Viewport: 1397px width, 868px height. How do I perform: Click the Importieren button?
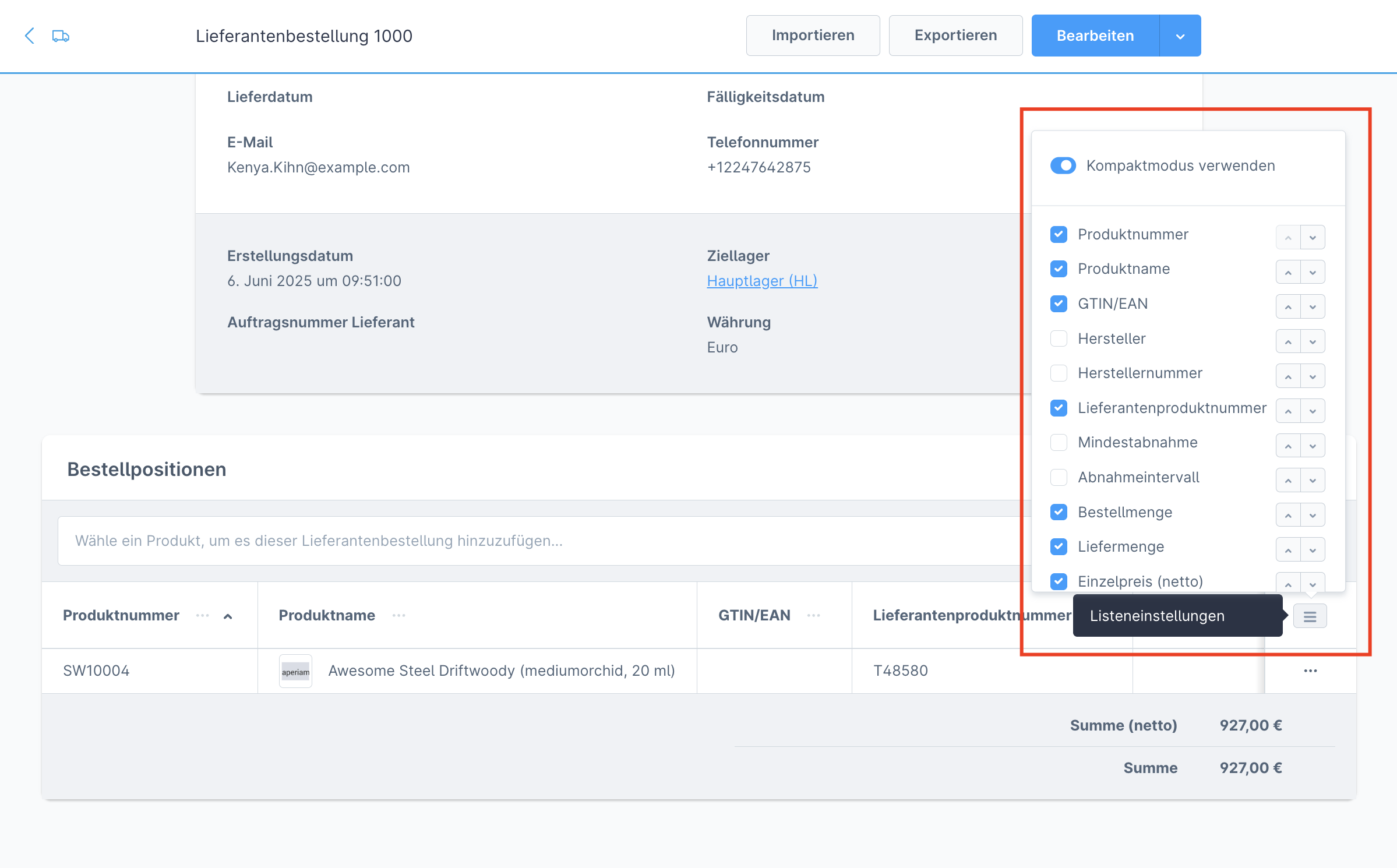[x=813, y=36]
